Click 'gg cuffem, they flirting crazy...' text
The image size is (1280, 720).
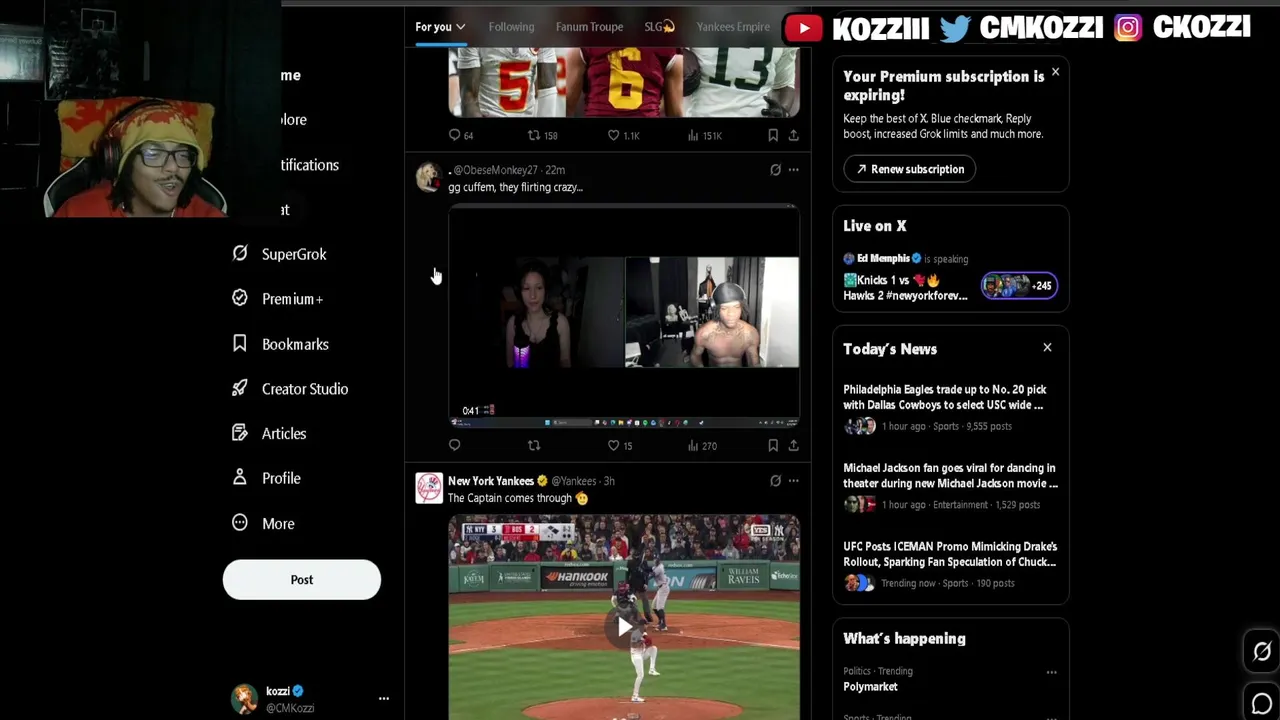click(x=515, y=187)
